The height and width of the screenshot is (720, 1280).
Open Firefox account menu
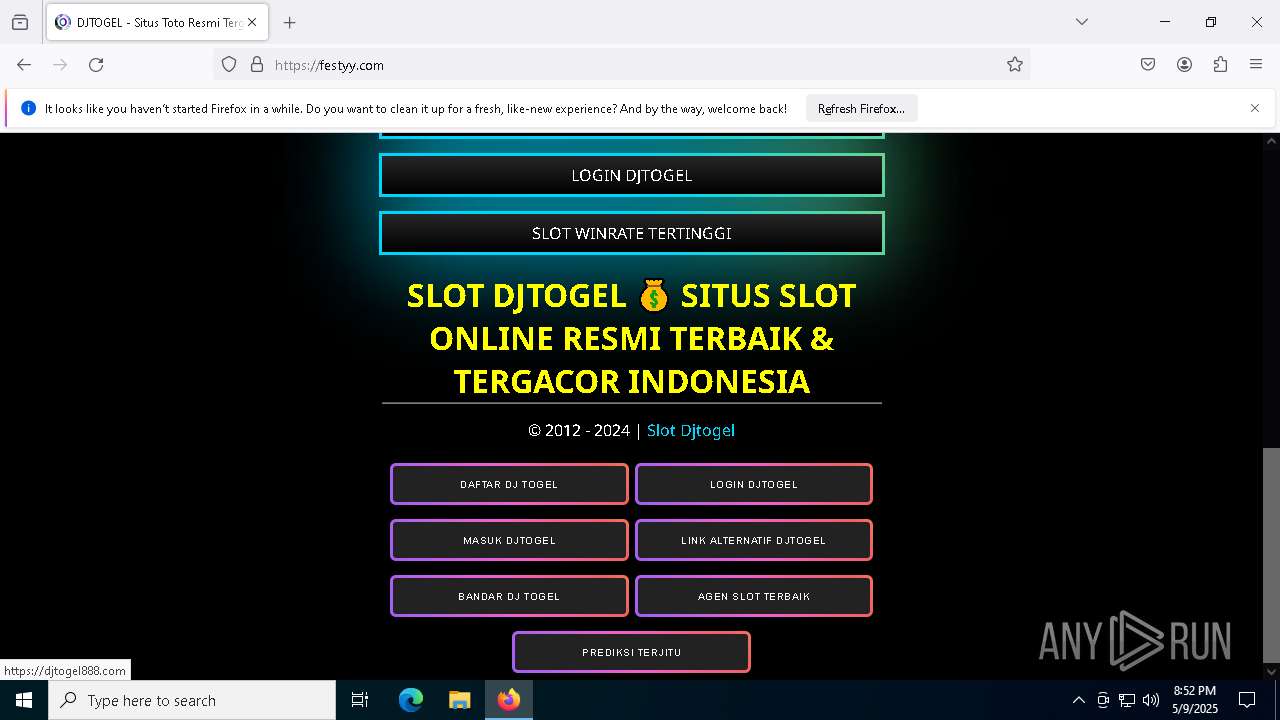click(x=1184, y=64)
